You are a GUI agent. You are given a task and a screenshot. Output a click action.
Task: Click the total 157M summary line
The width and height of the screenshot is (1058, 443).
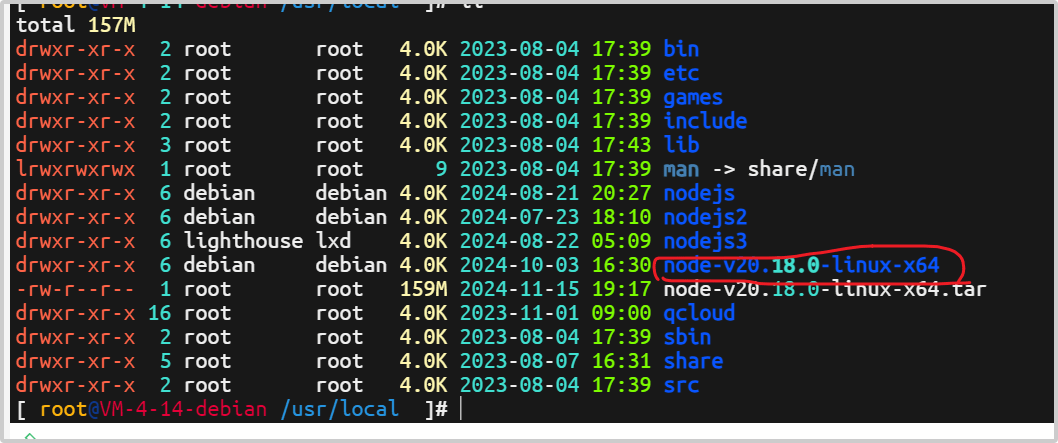click(64, 25)
